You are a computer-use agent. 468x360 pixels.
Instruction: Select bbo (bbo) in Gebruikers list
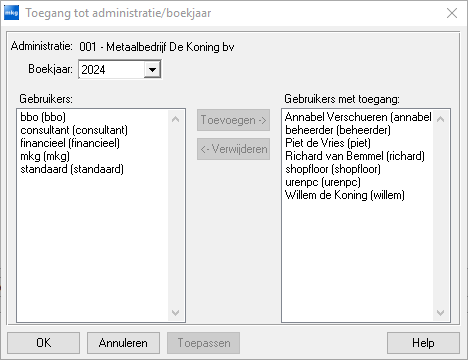(43, 117)
